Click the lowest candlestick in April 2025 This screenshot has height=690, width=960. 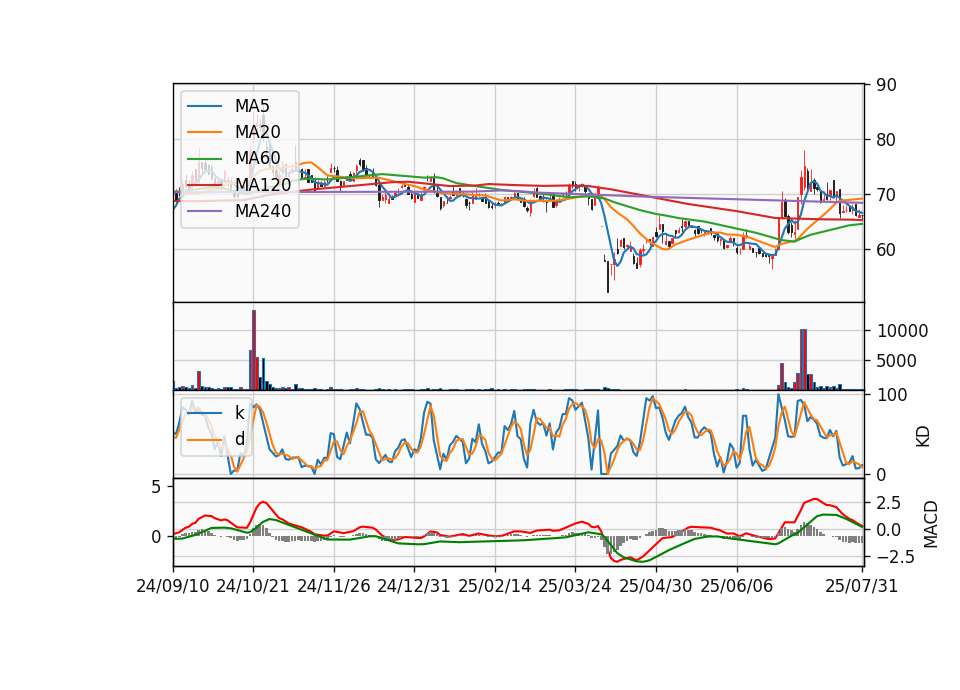(608, 276)
